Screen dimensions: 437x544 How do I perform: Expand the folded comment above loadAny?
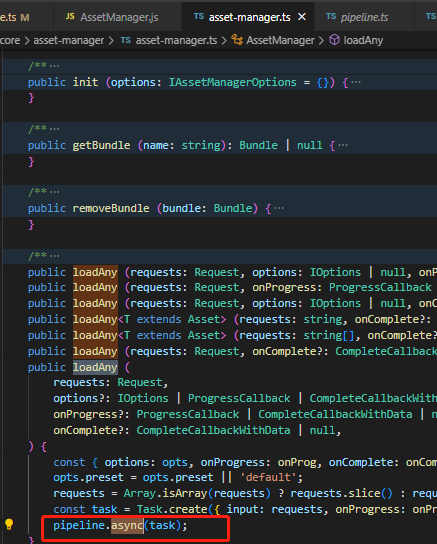pos(54,256)
